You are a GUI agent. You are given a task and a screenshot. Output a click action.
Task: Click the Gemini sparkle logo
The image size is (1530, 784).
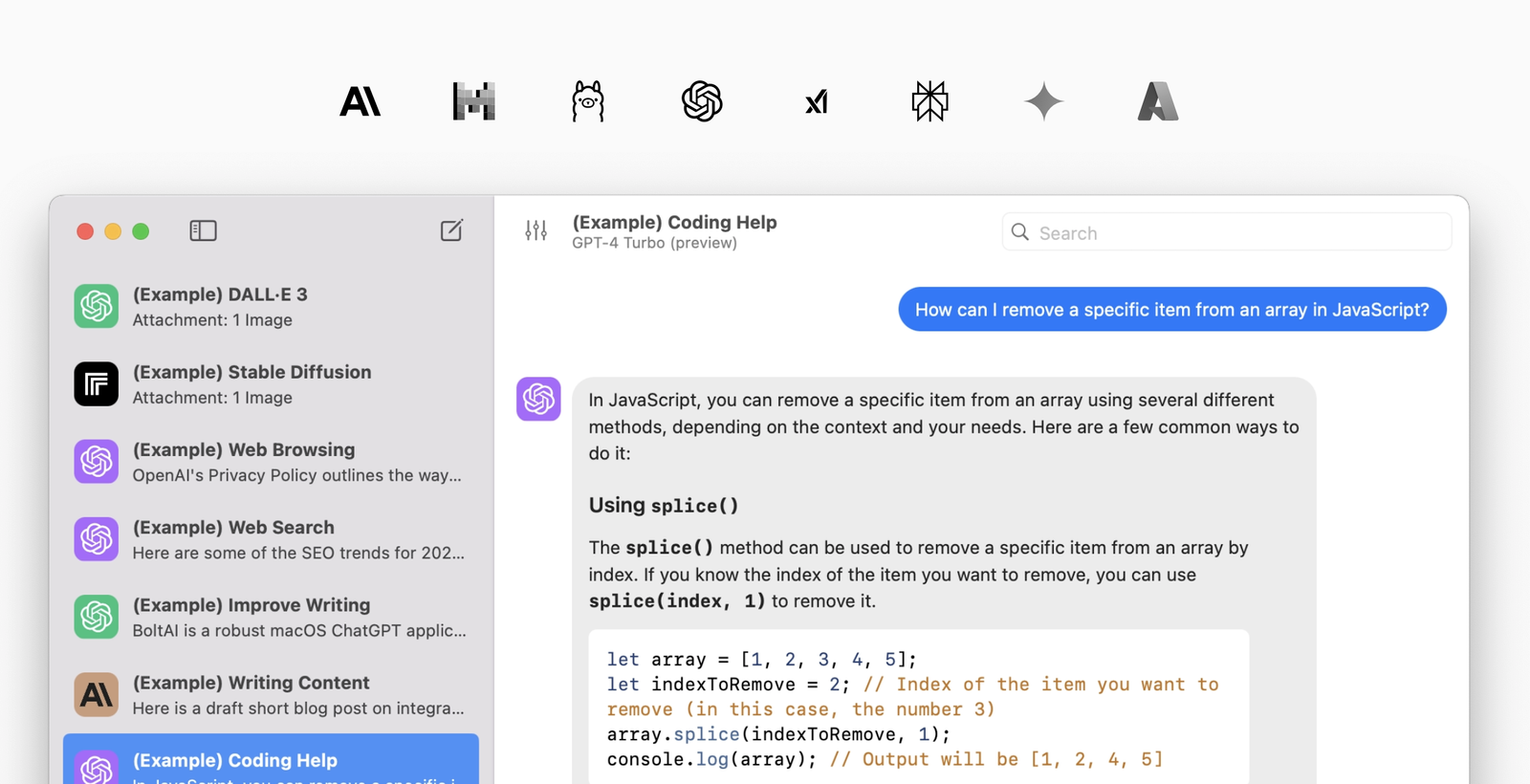(1043, 101)
